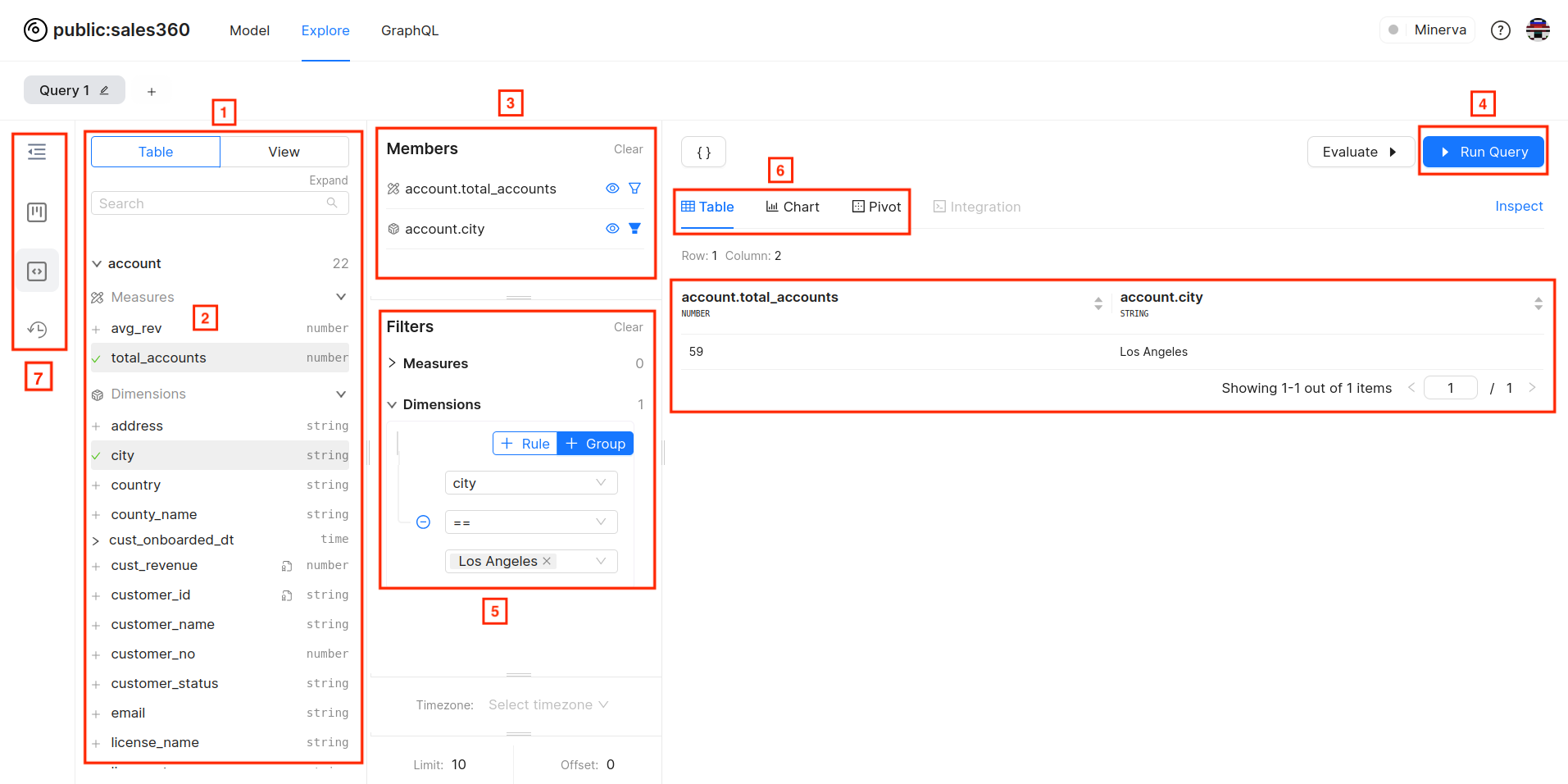The image size is (1568, 784).
Task: Click the filter funnel for account.total_accounts
Action: [634, 189]
